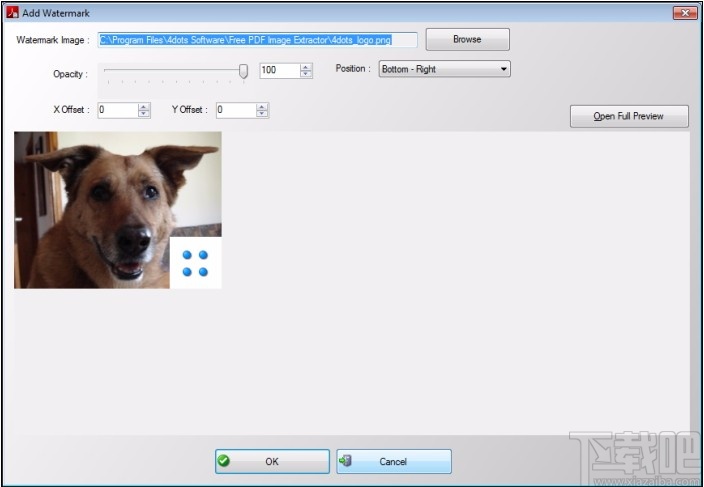Confirm with the OK button
The width and height of the screenshot is (704, 487).
point(272,461)
